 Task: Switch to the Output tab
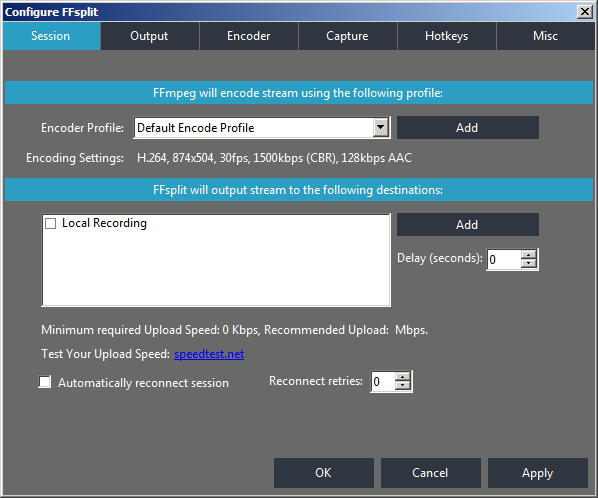pos(150,36)
